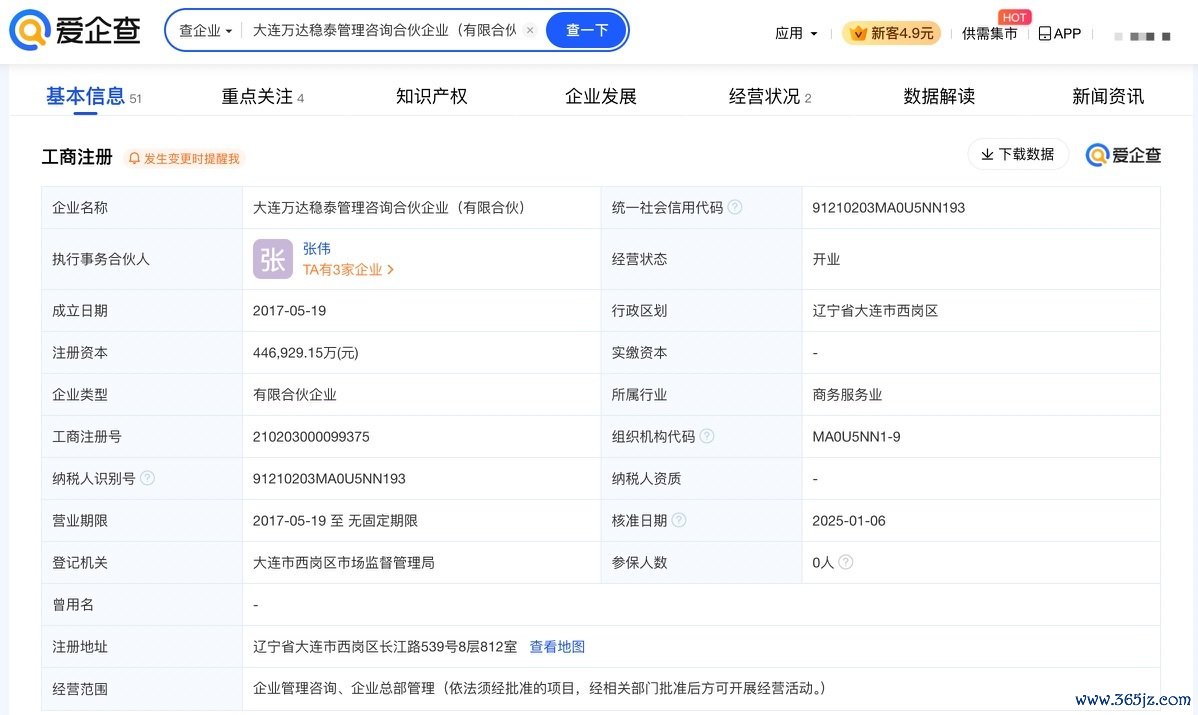Click help icon next to 纳税人识别号

point(147,477)
